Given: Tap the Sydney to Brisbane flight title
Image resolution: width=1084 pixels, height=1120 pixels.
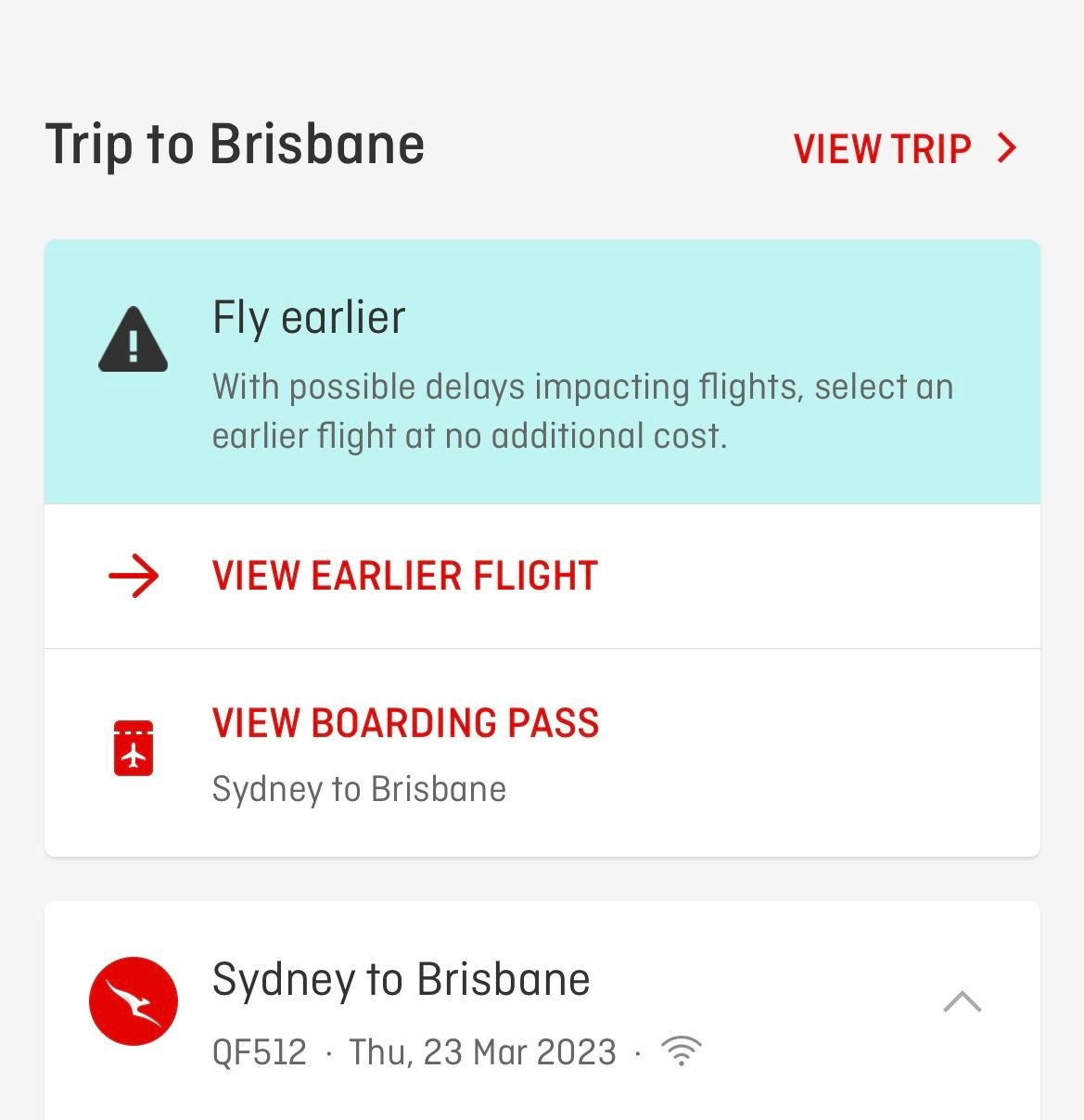Looking at the screenshot, I should (x=401, y=979).
